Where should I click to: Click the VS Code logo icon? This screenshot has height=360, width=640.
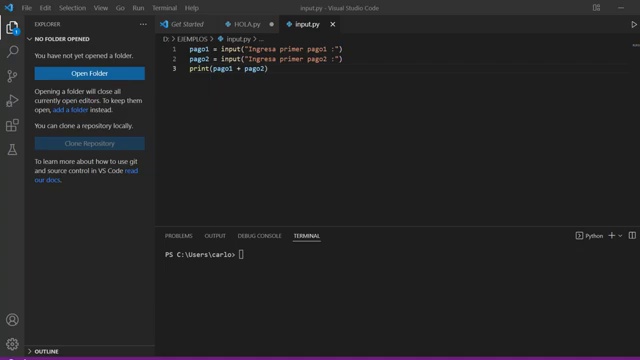pyautogui.click(x=9, y=8)
